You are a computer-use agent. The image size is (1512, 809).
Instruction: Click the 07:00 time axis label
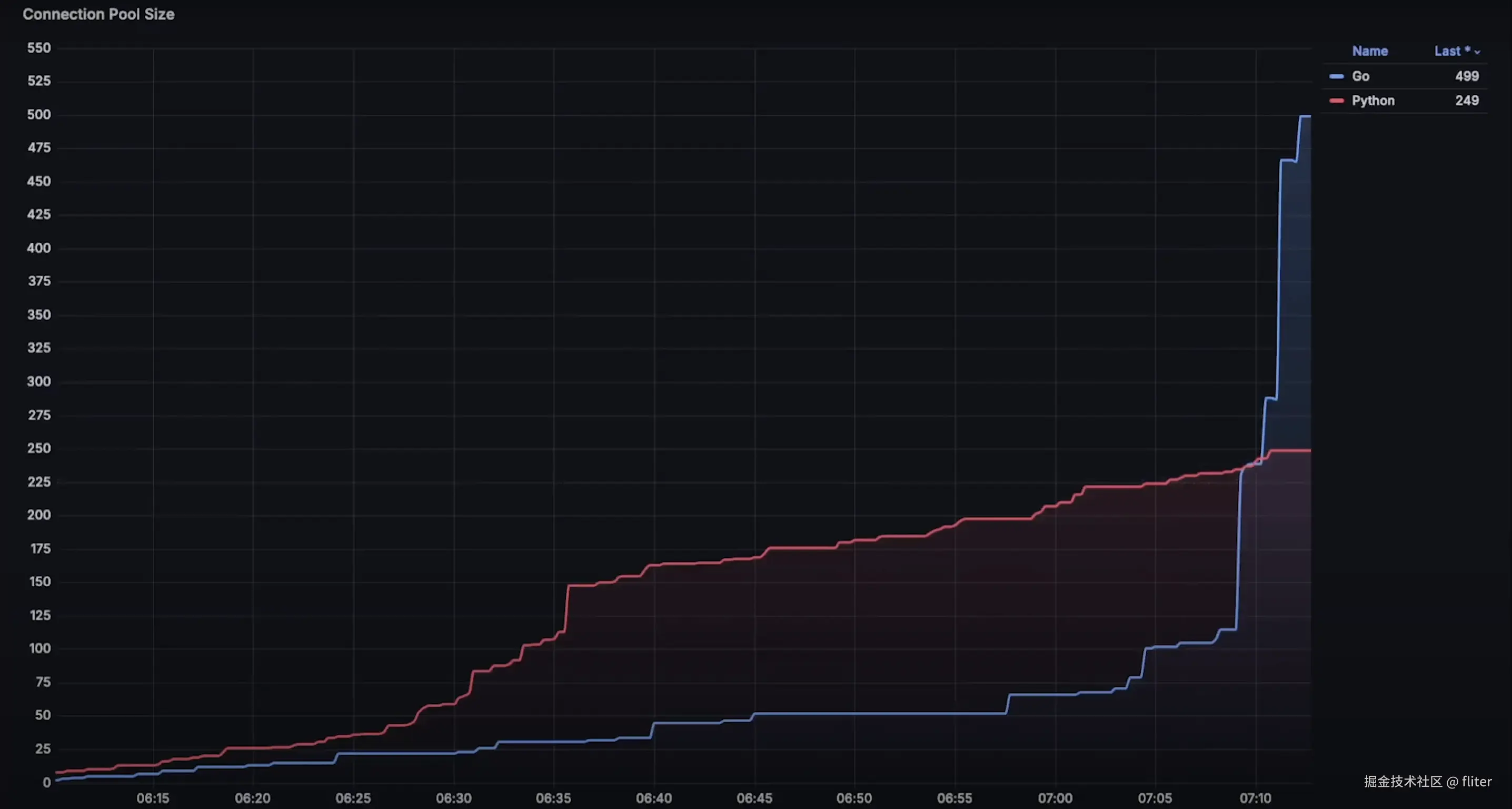coord(1055,798)
